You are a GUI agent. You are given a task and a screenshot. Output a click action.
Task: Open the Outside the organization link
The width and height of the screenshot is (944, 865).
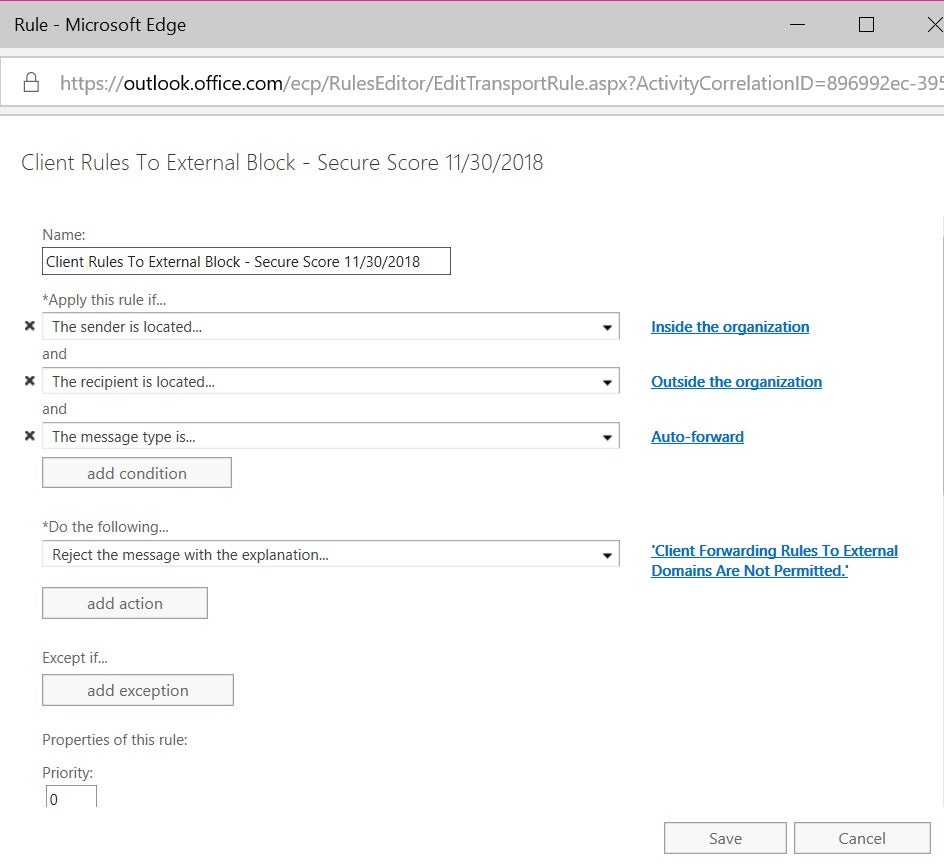(736, 382)
